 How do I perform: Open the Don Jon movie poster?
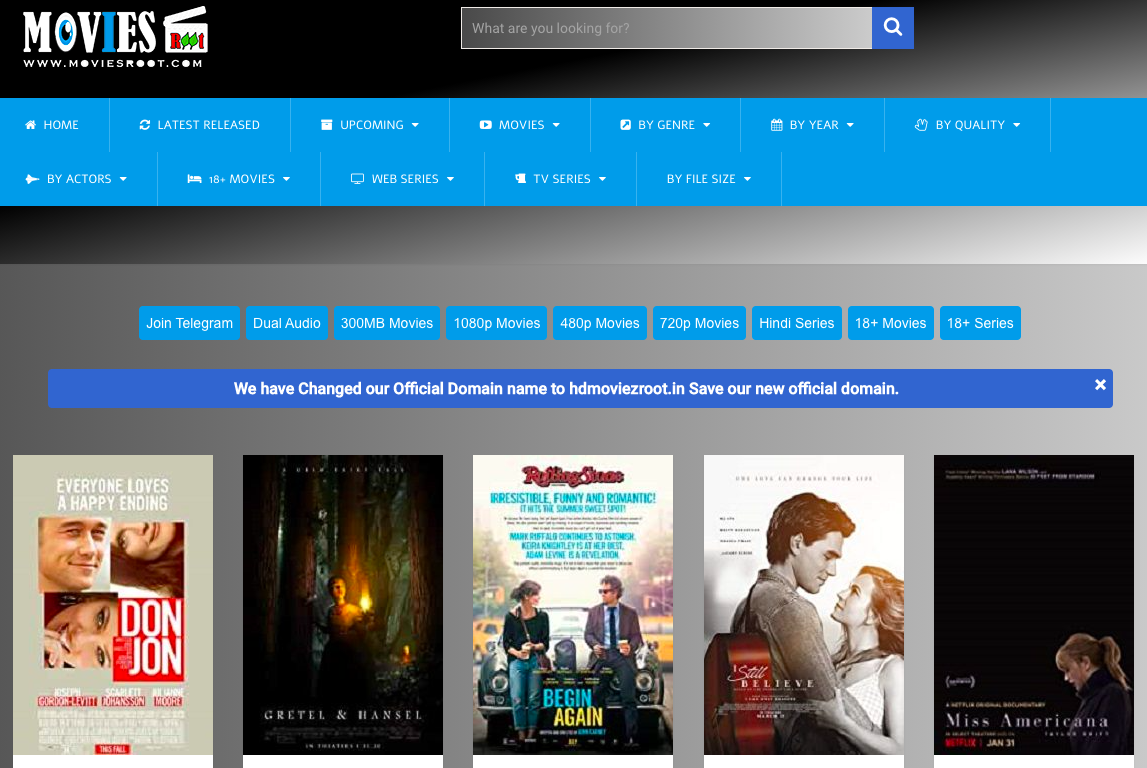(113, 605)
